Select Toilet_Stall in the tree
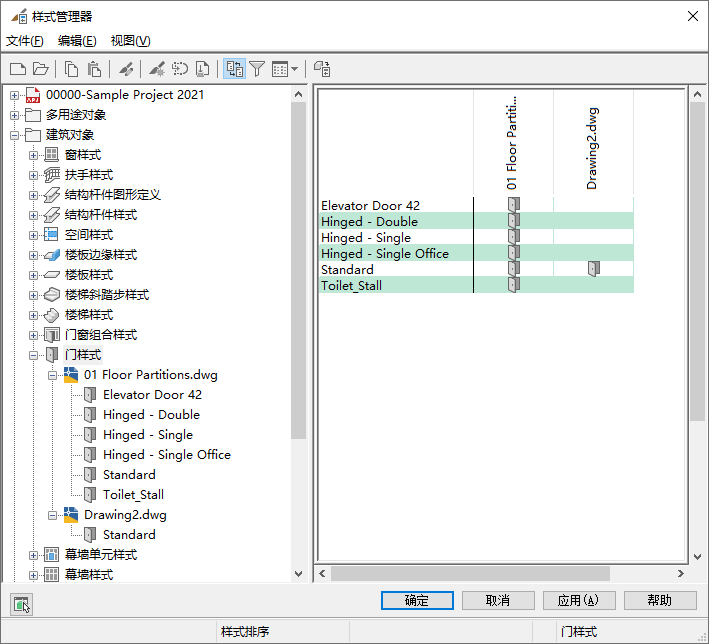The height and width of the screenshot is (644, 709). (x=133, y=495)
